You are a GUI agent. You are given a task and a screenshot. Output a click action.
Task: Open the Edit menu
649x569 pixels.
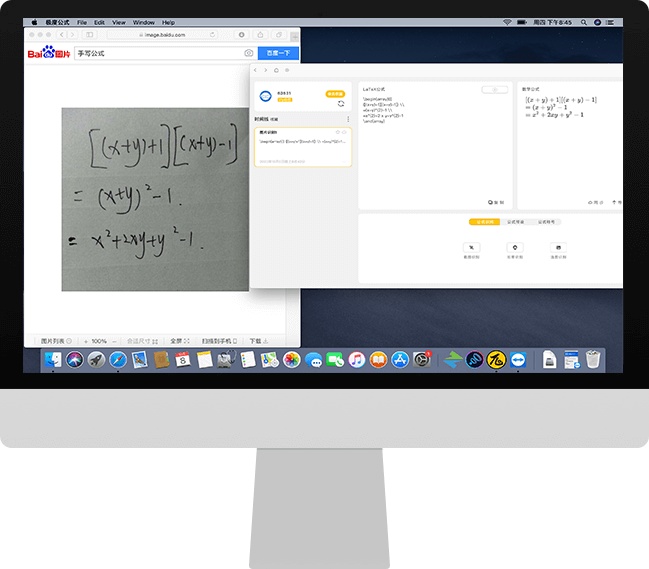tap(99, 22)
